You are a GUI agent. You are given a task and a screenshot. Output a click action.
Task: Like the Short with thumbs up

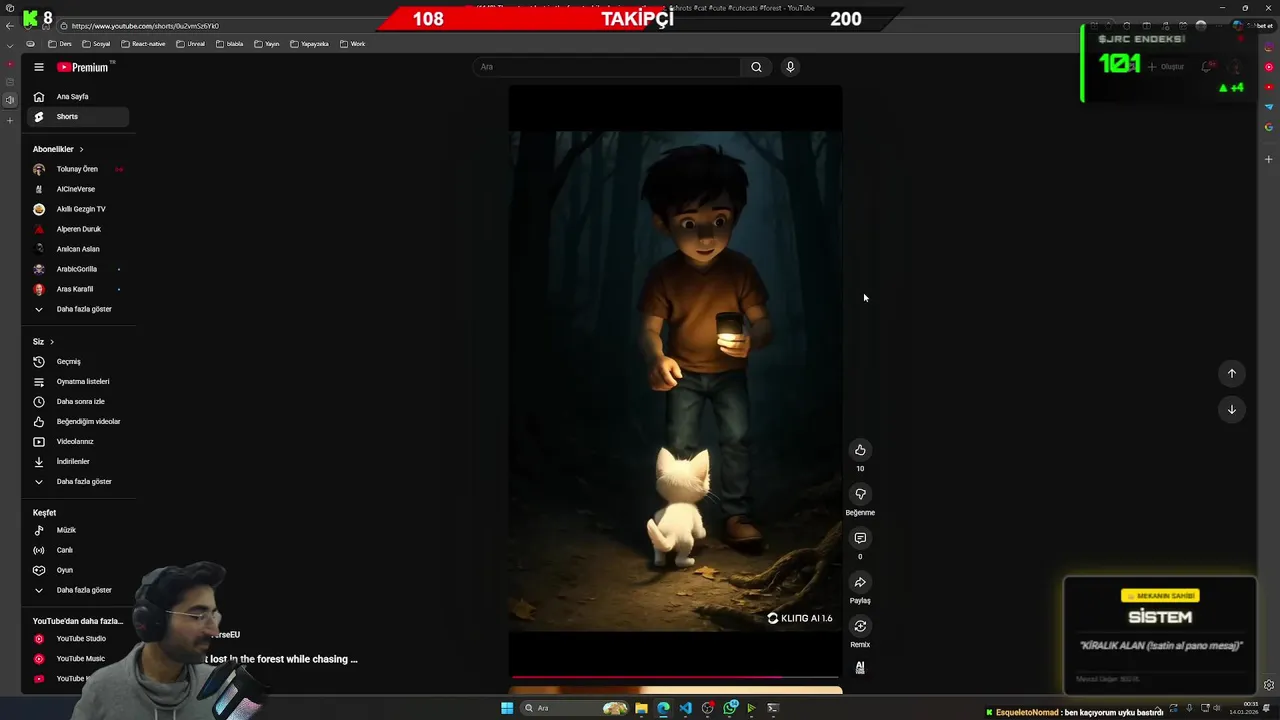tap(860, 450)
